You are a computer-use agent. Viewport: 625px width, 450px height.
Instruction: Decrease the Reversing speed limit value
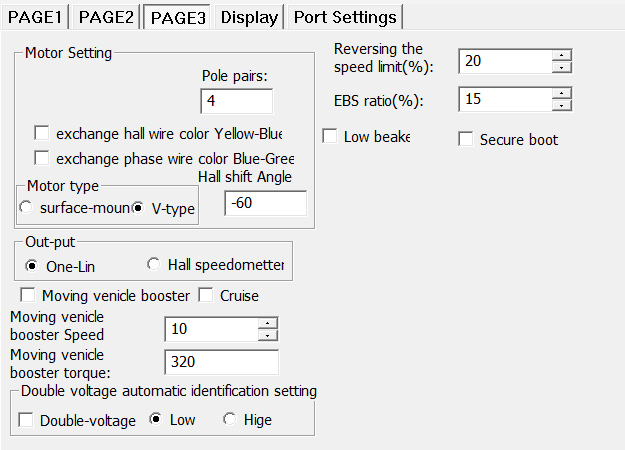[x=562, y=67]
